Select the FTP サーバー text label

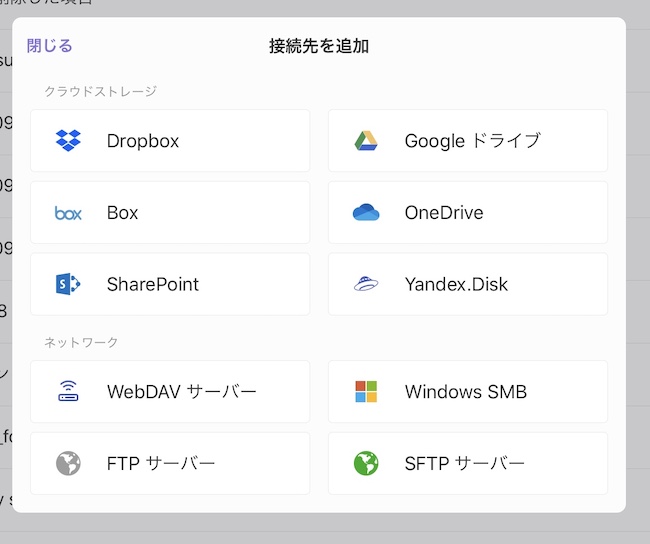tap(161, 463)
